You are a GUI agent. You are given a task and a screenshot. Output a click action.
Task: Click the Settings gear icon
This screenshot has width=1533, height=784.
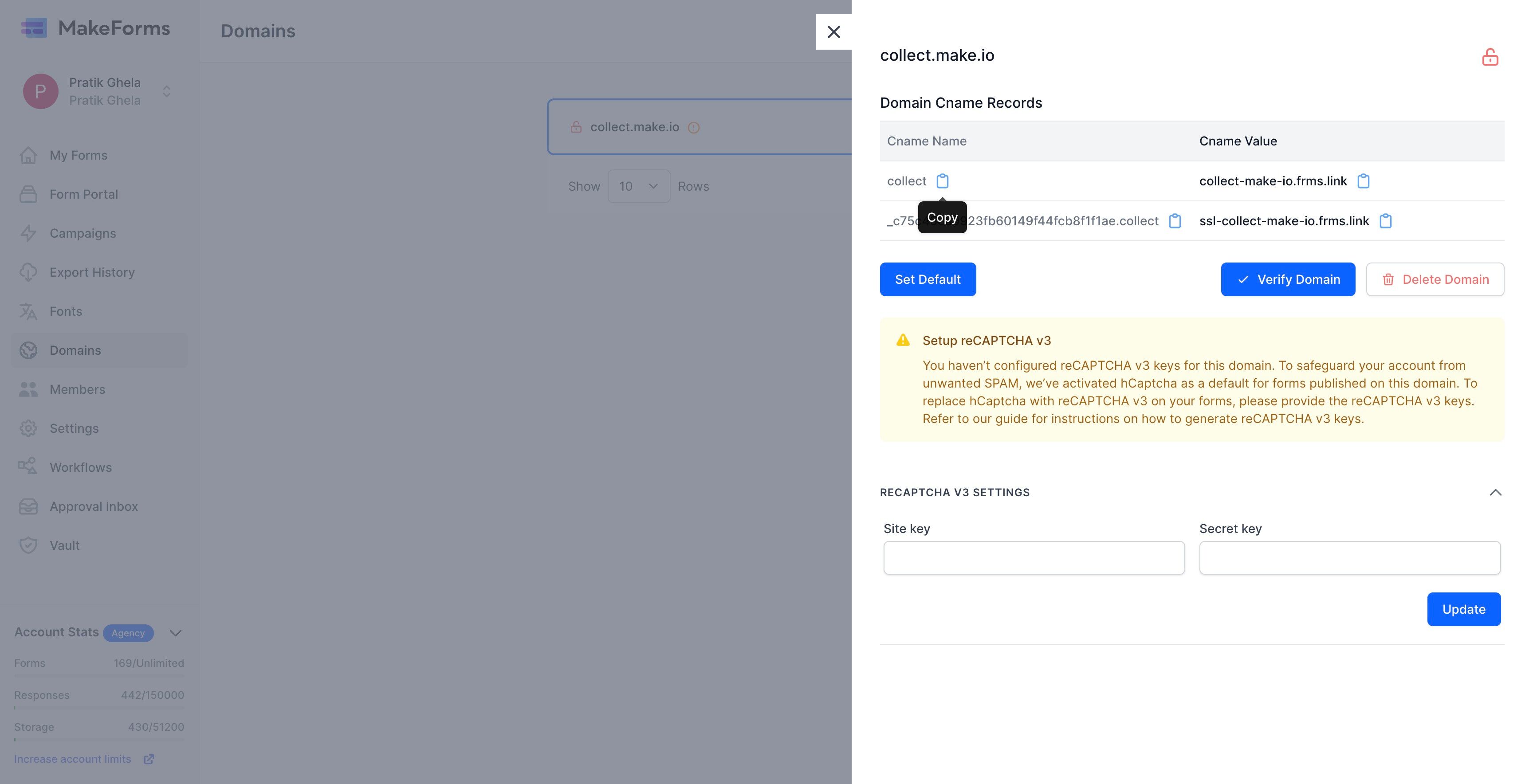(28, 428)
